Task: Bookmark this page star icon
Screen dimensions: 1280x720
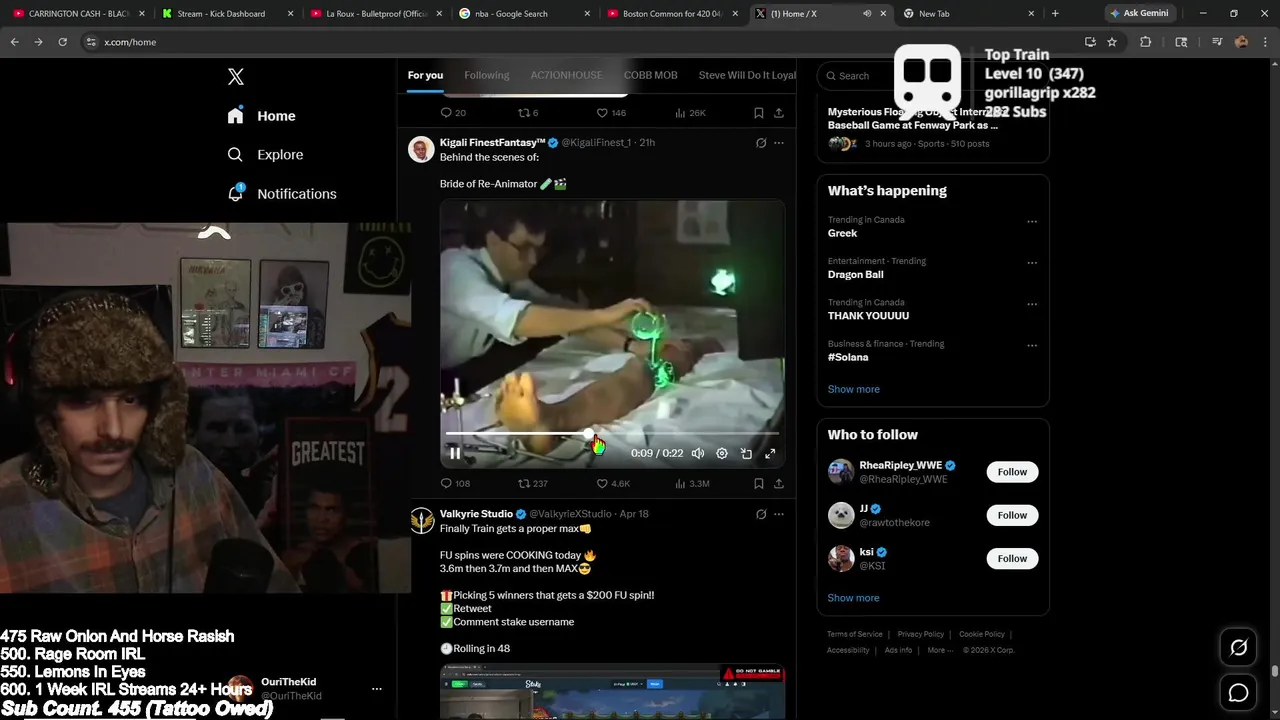Action: [x=1112, y=42]
